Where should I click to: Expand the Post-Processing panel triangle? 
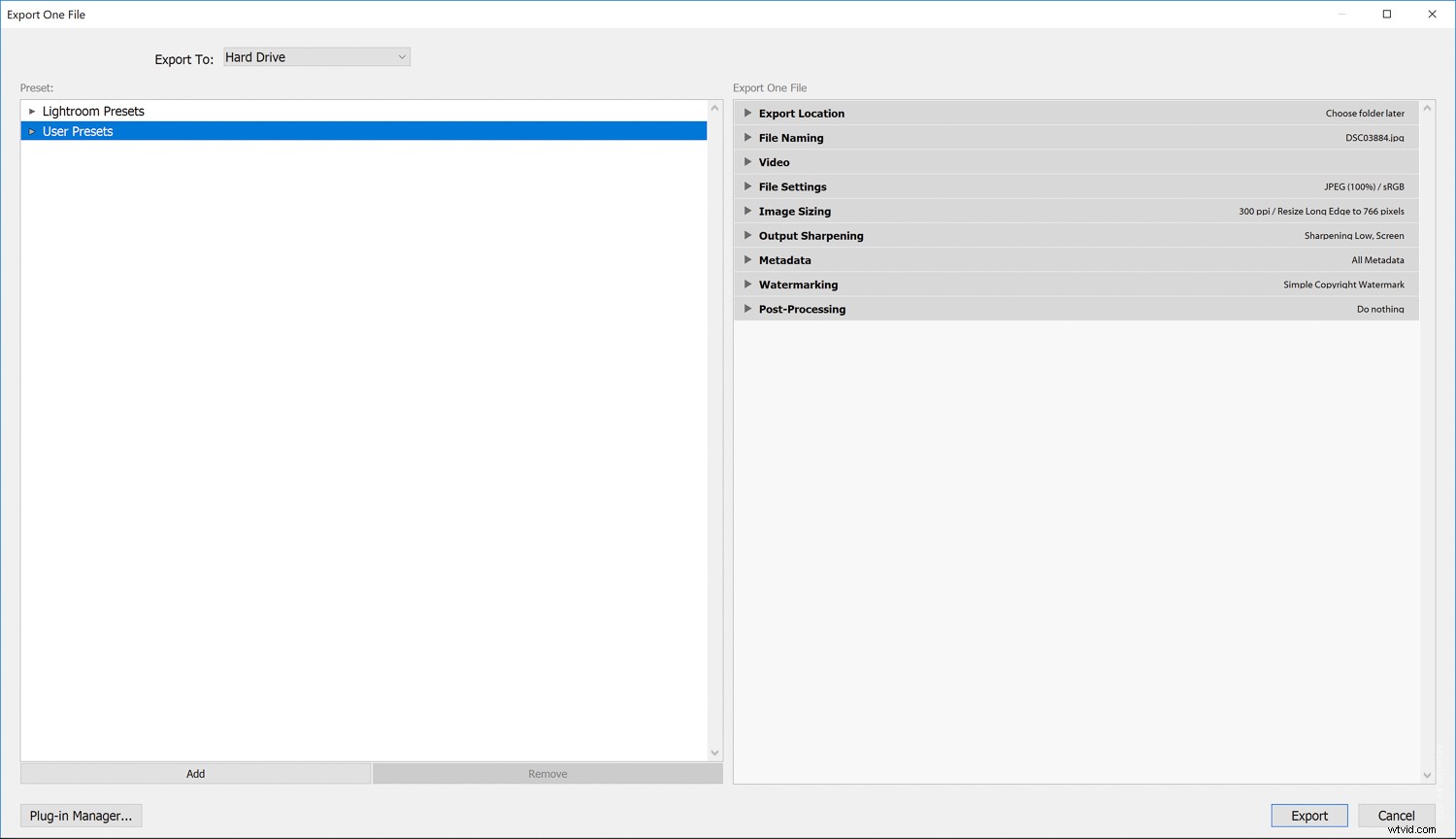[747, 309]
